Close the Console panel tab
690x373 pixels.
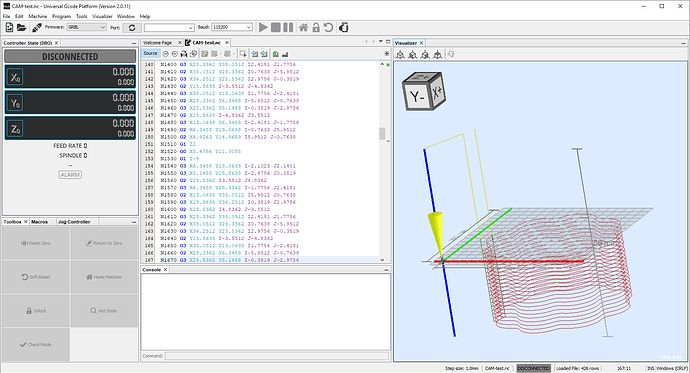pyautogui.click(x=165, y=270)
